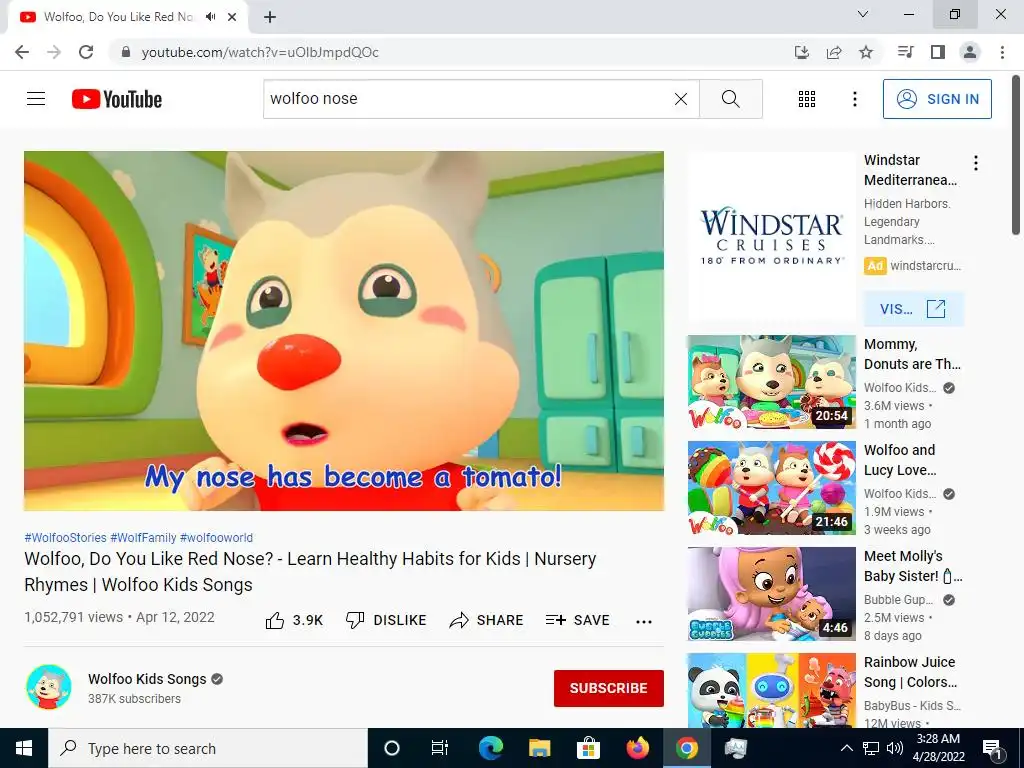Clear the search text with X icon
The image size is (1024, 768).
pyautogui.click(x=680, y=99)
